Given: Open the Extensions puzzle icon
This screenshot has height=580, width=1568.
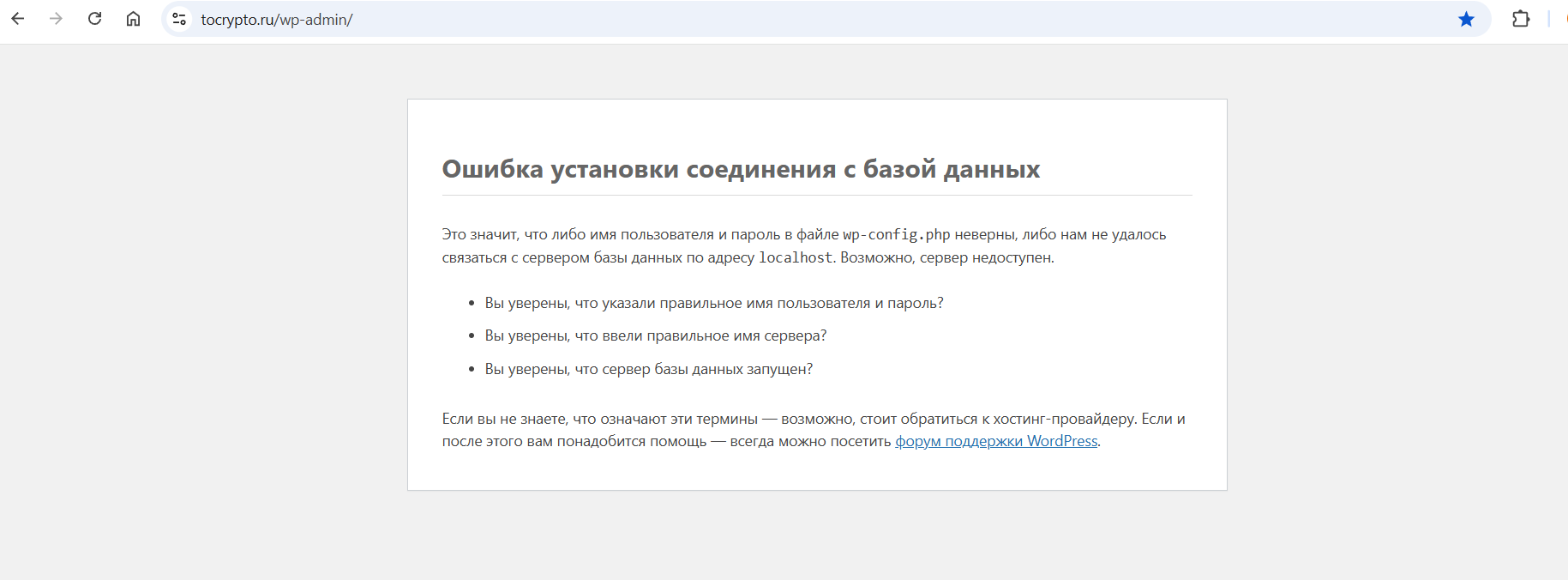Looking at the screenshot, I should 1520,19.
